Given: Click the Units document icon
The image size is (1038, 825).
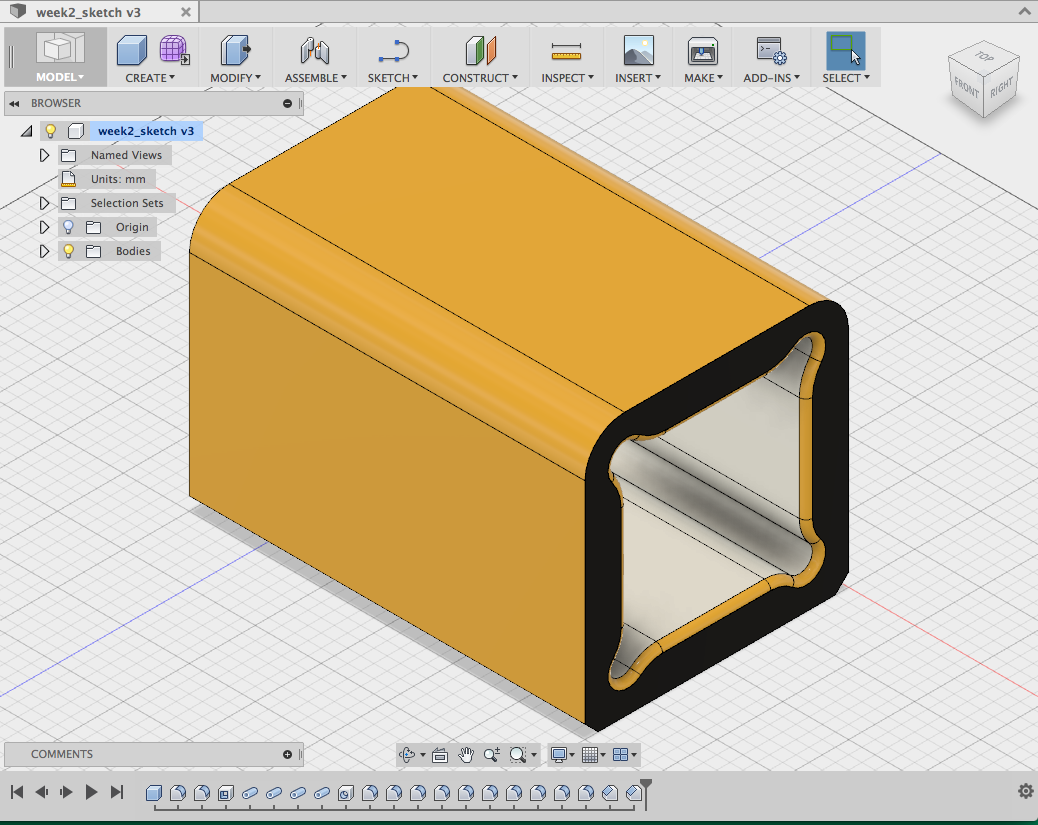Looking at the screenshot, I should pyautogui.click(x=69, y=179).
